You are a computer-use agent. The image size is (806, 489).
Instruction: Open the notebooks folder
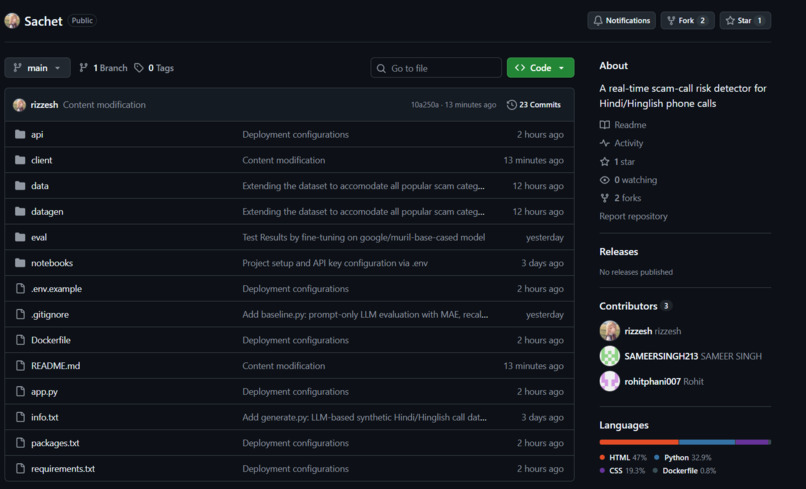(x=52, y=263)
